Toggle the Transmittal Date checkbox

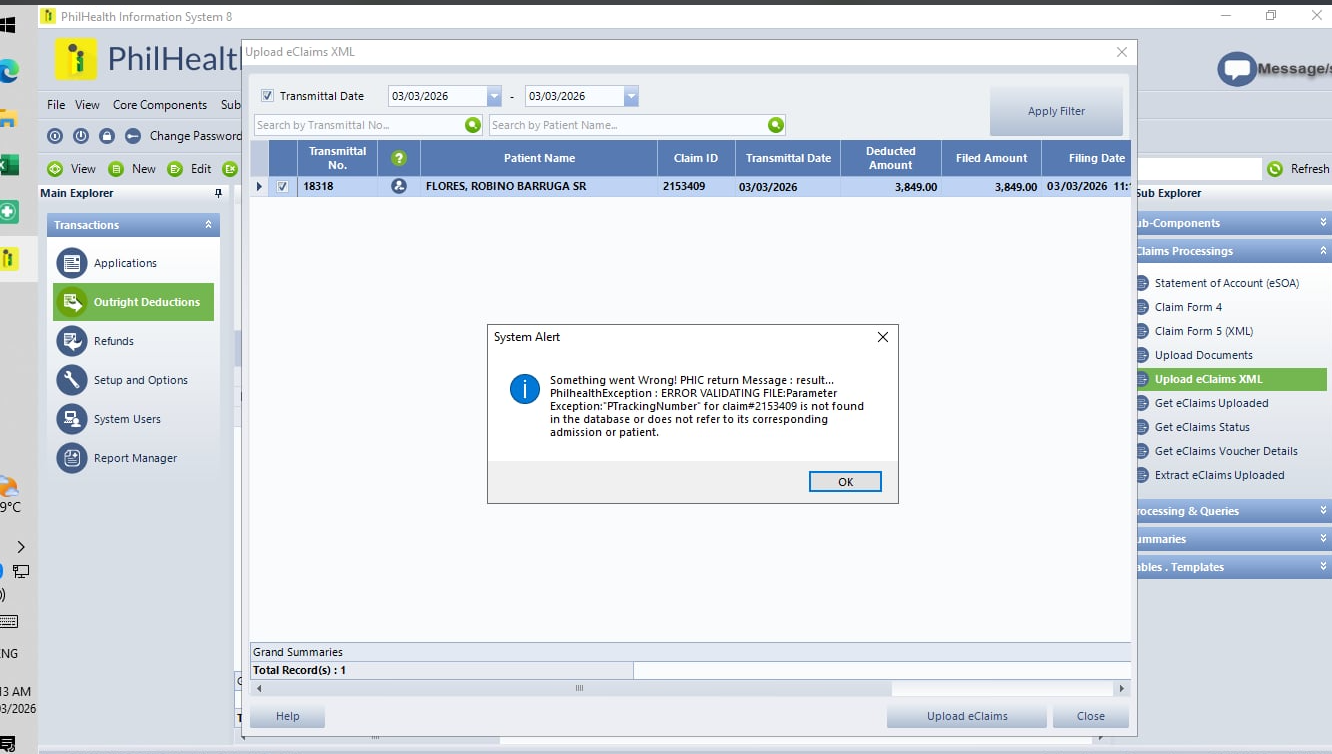pyautogui.click(x=267, y=96)
